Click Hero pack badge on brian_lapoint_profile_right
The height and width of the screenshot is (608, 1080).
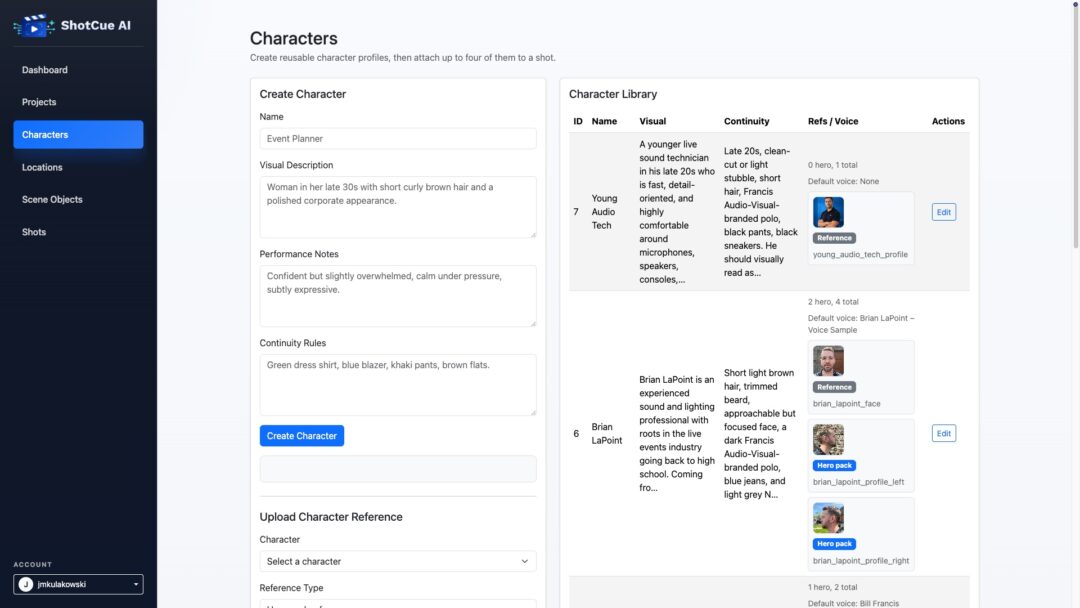coord(834,544)
